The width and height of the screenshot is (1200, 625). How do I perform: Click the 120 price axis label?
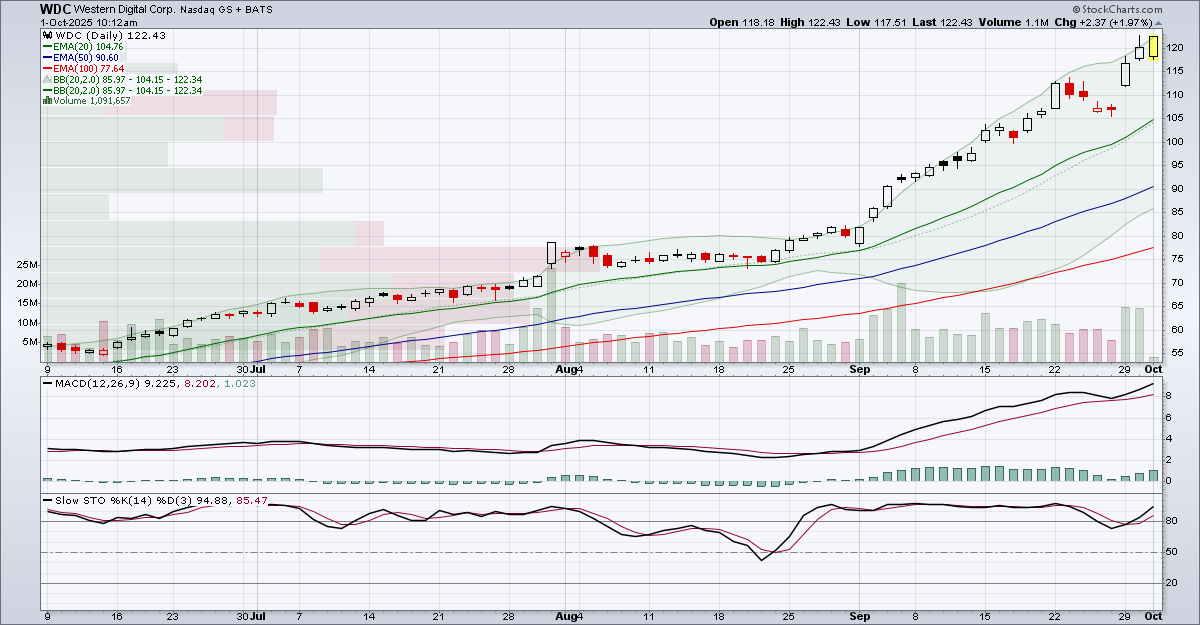(x=1177, y=47)
